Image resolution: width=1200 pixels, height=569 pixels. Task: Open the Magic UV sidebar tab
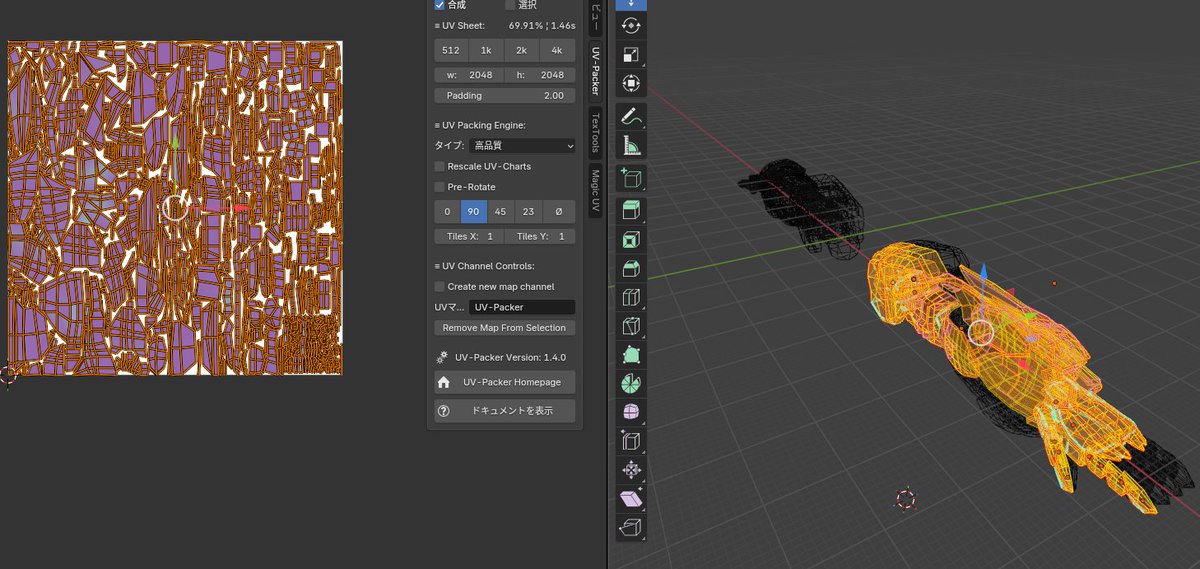point(595,192)
